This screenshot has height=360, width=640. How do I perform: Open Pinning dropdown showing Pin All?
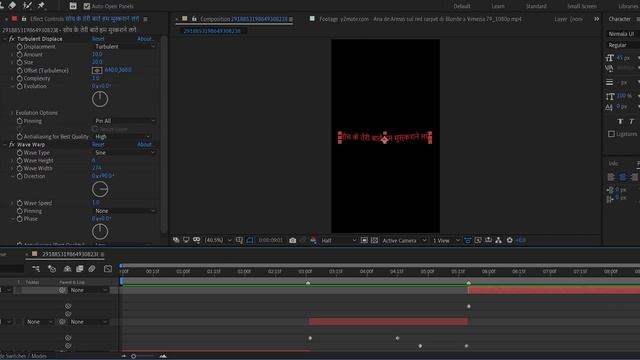tap(124, 121)
